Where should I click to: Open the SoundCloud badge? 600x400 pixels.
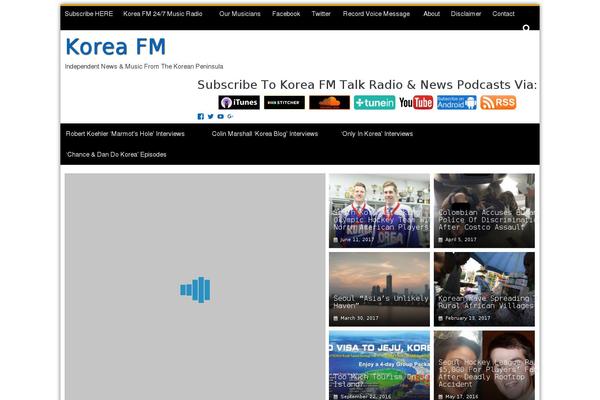pos(329,103)
